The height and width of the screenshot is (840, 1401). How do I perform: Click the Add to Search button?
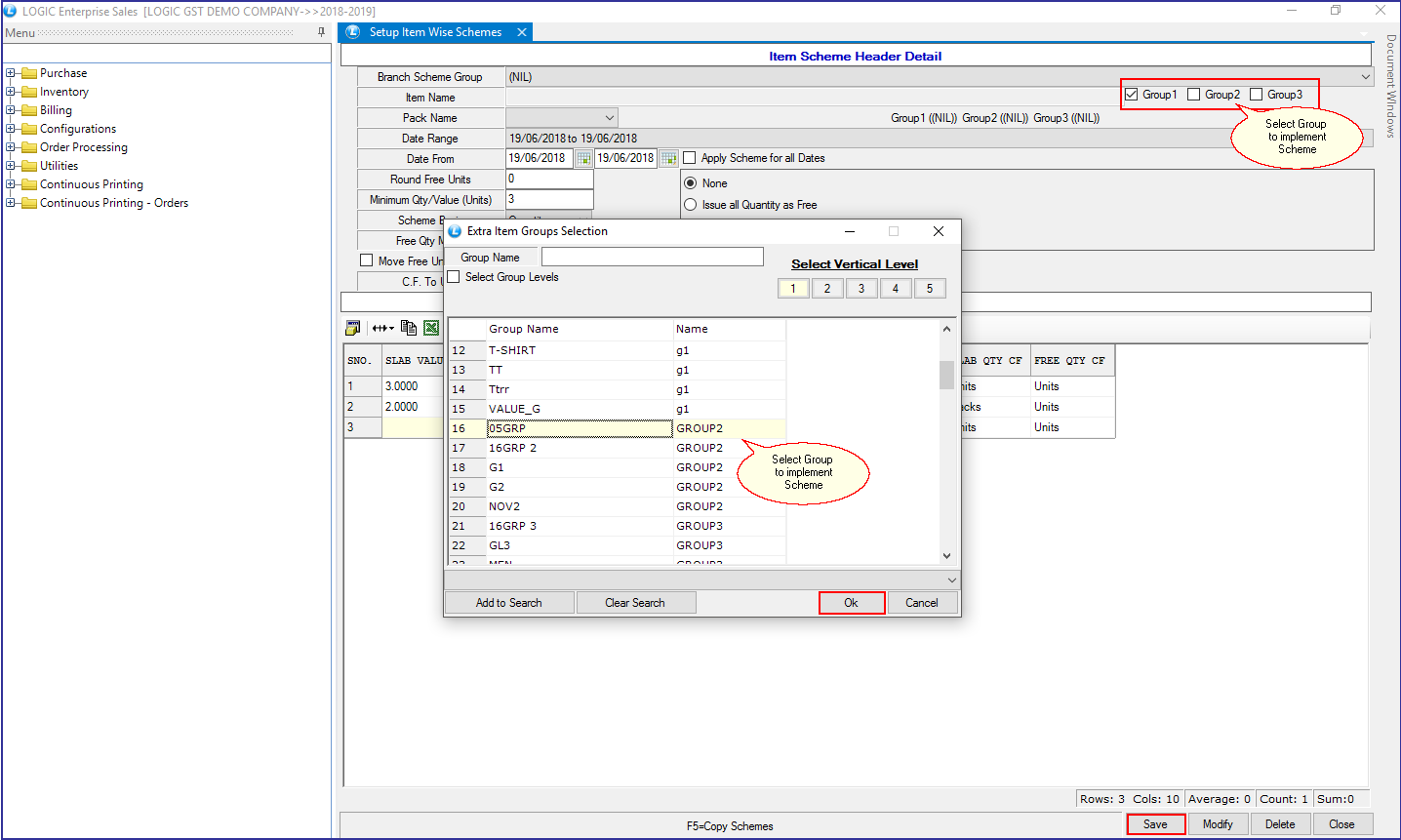[x=509, y=603]
